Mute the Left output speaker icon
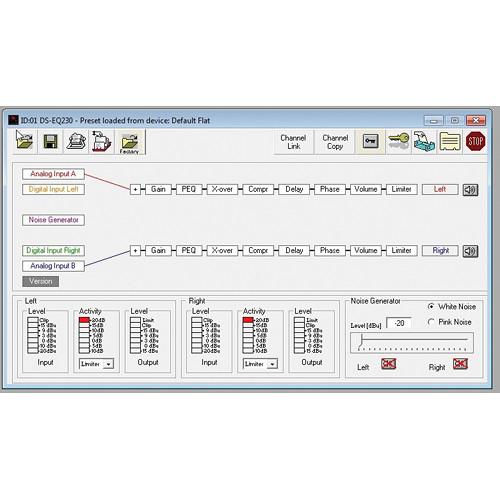This screenshot has width=500, height=500. (x=470, y=190)
